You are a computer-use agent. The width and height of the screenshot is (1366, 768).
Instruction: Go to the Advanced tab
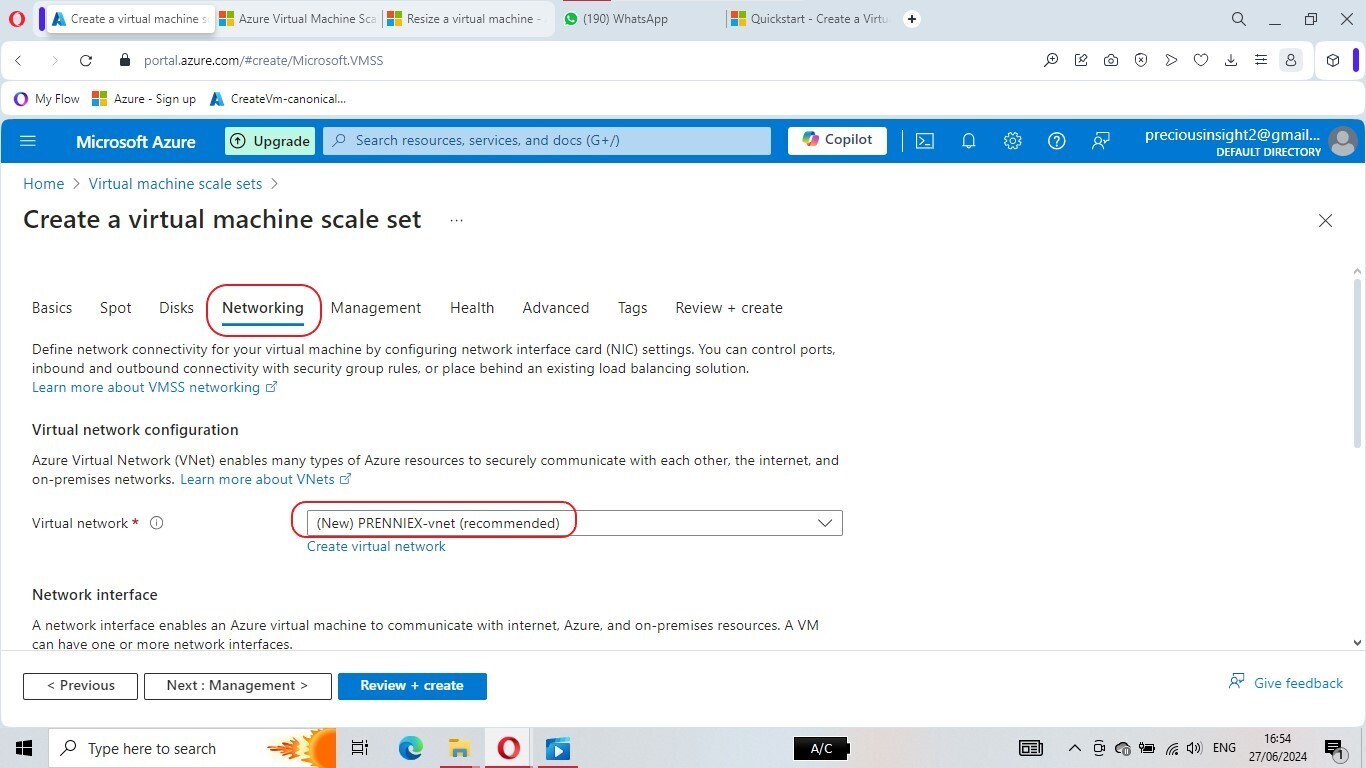[x=556, y=308]
